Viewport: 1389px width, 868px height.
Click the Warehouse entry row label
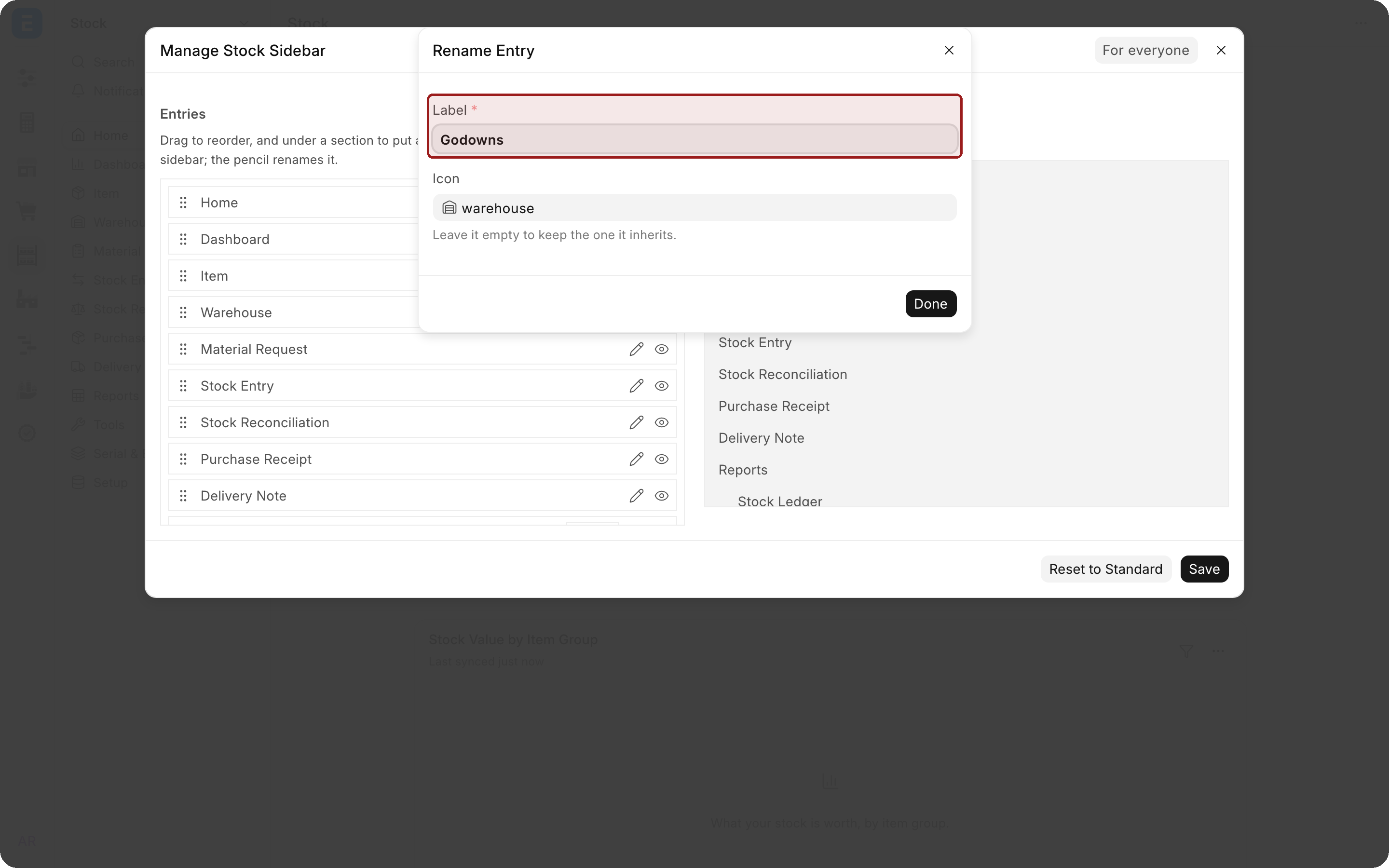(x=236, y=313)
